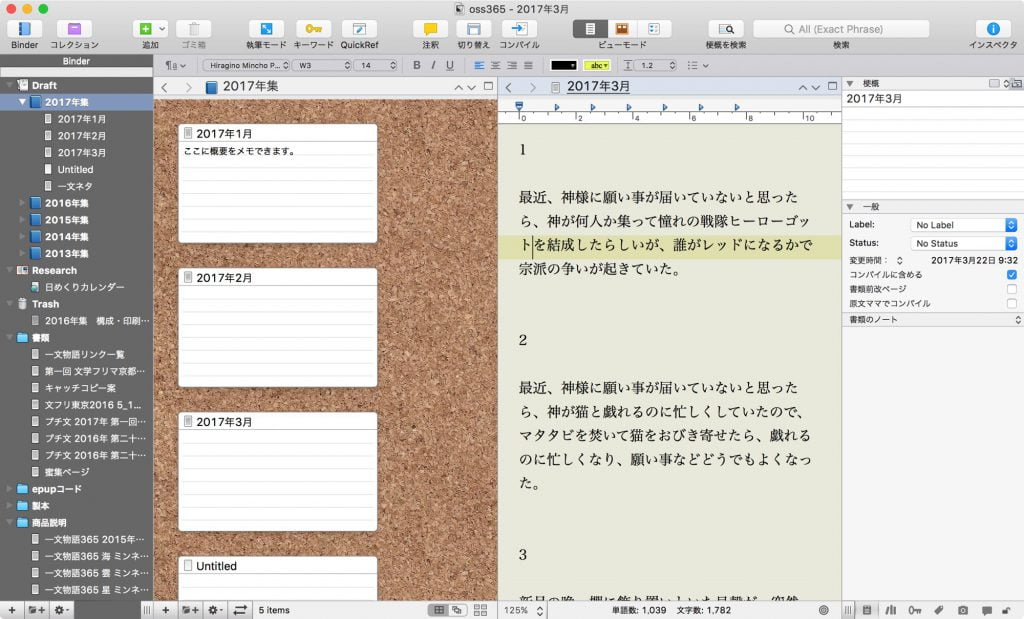Apply bold formatting
Viewport: 1024px width, 619px height.
pos(417,65)
